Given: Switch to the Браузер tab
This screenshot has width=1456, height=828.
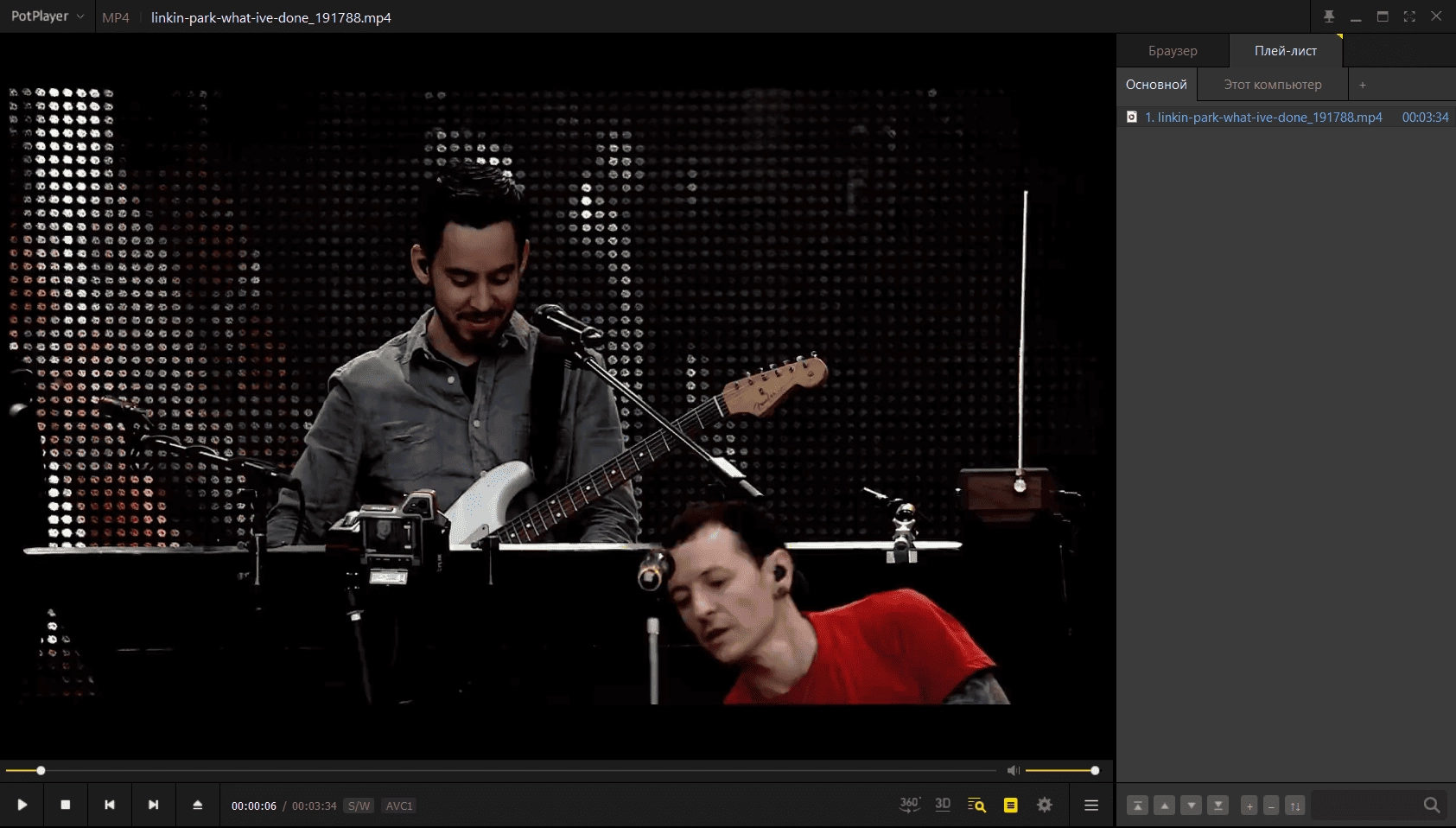Looking at the screenshot, I should tap(1173, 51).
